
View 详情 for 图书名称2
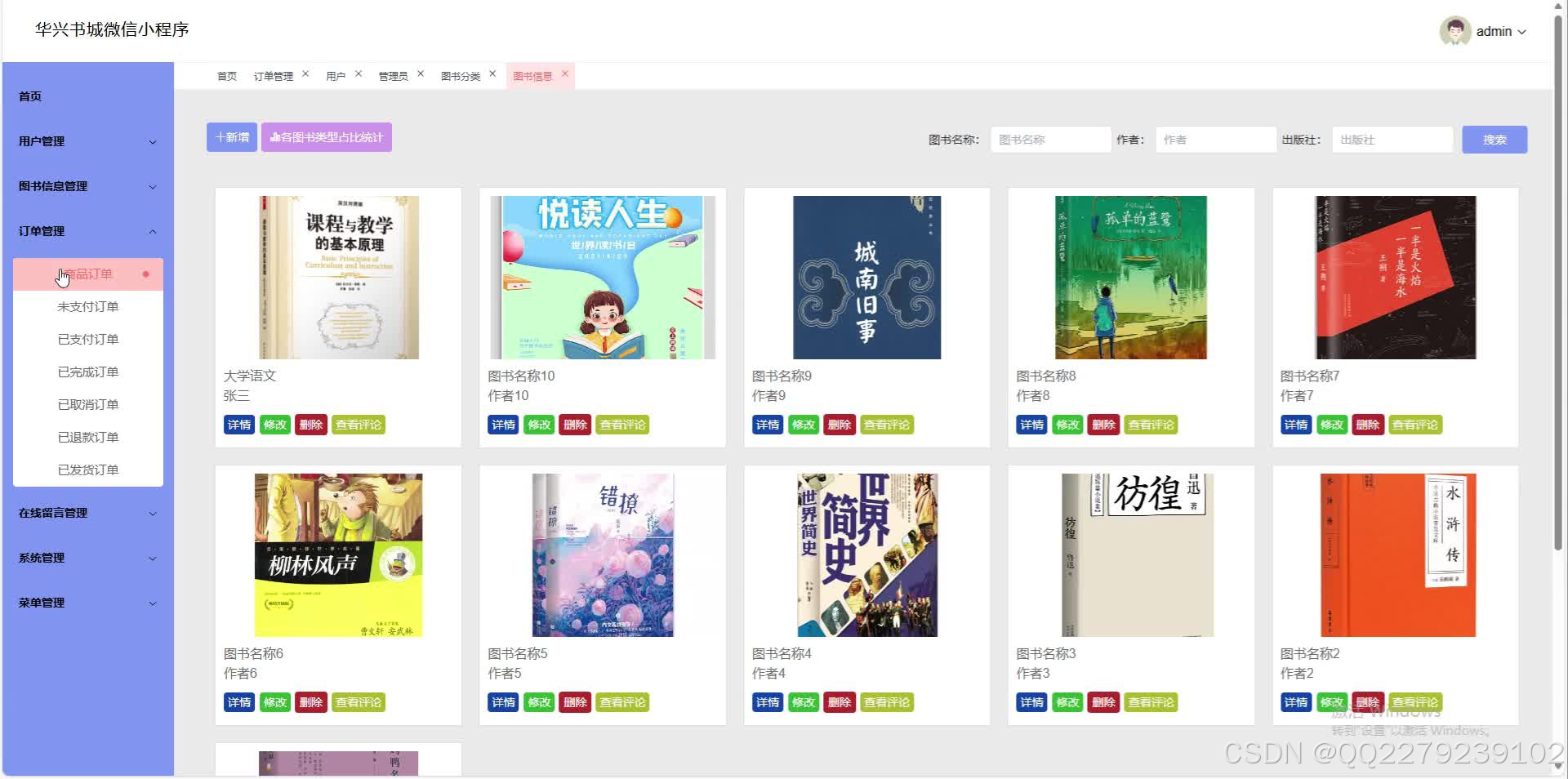click(x=1296, y=702)
